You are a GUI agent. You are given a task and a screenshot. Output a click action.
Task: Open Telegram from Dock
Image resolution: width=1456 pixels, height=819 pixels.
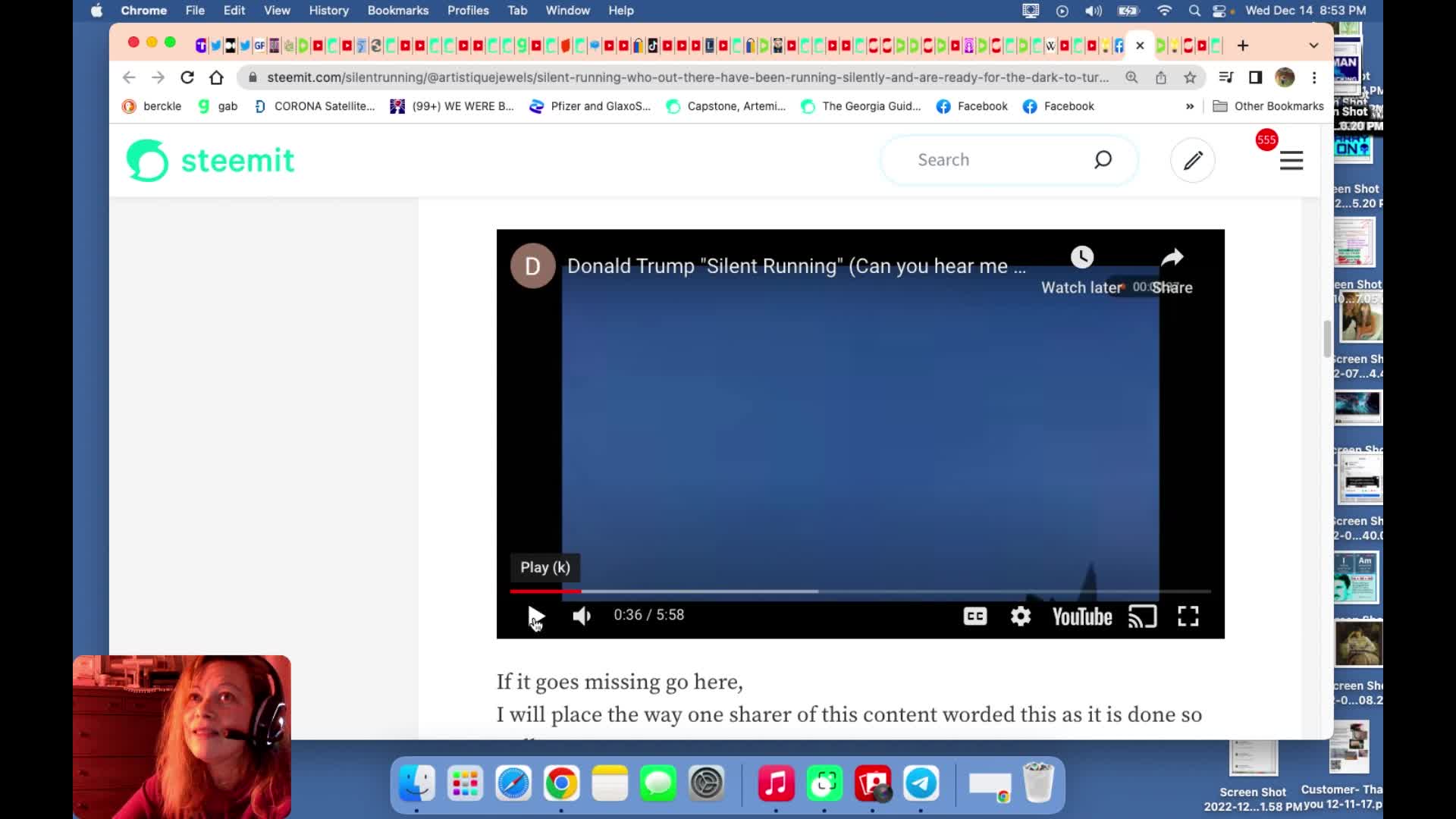(921, 783)
